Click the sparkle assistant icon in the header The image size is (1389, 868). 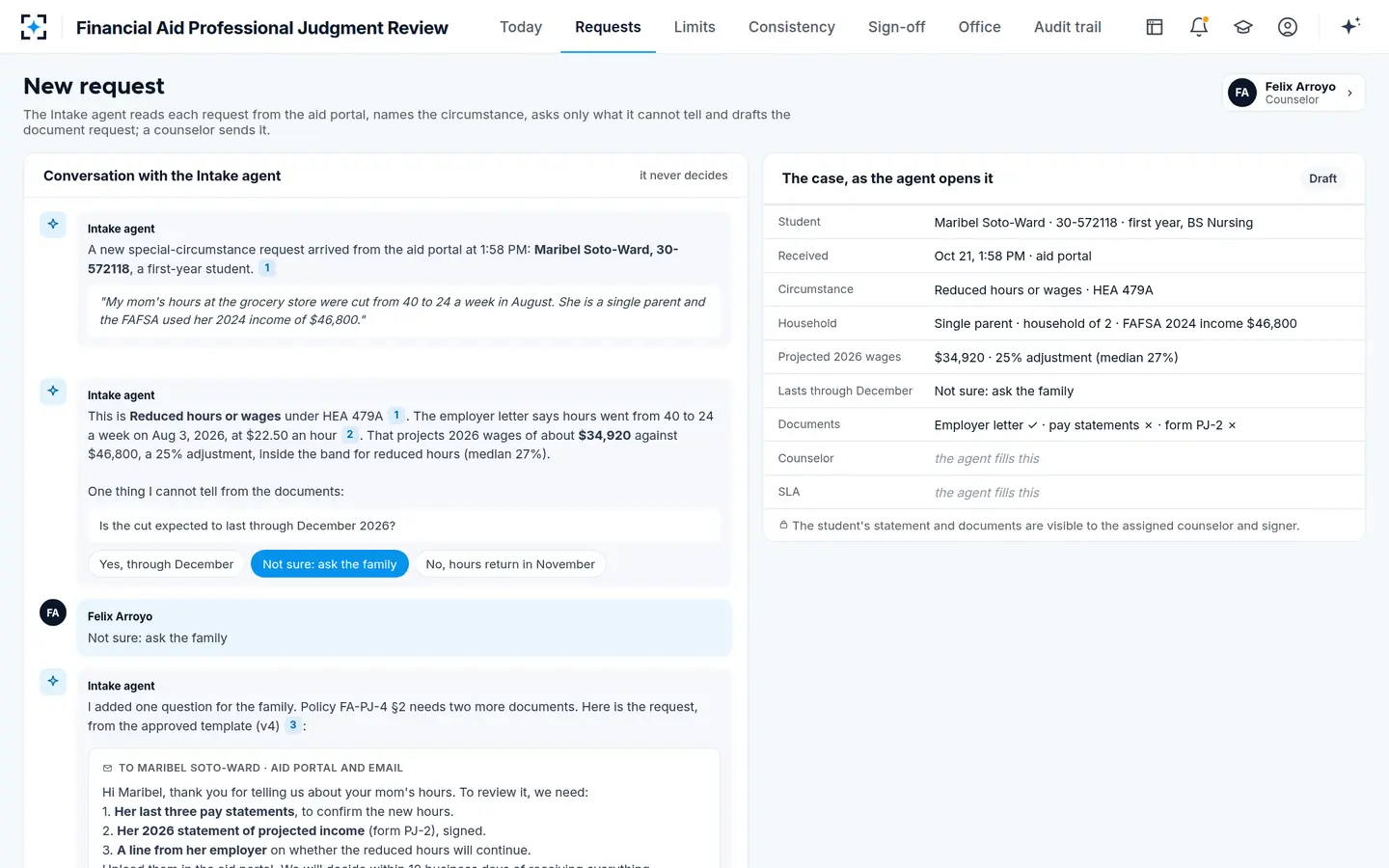[1350, 26]
